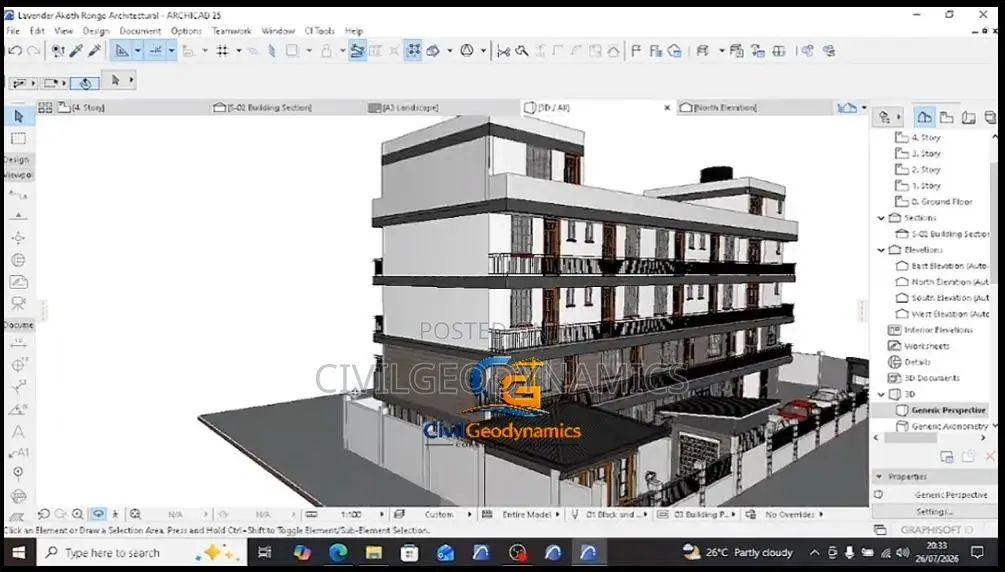The image size is (1005, 572).
Task: Click the Windows Start button
Action: point(19,552)
